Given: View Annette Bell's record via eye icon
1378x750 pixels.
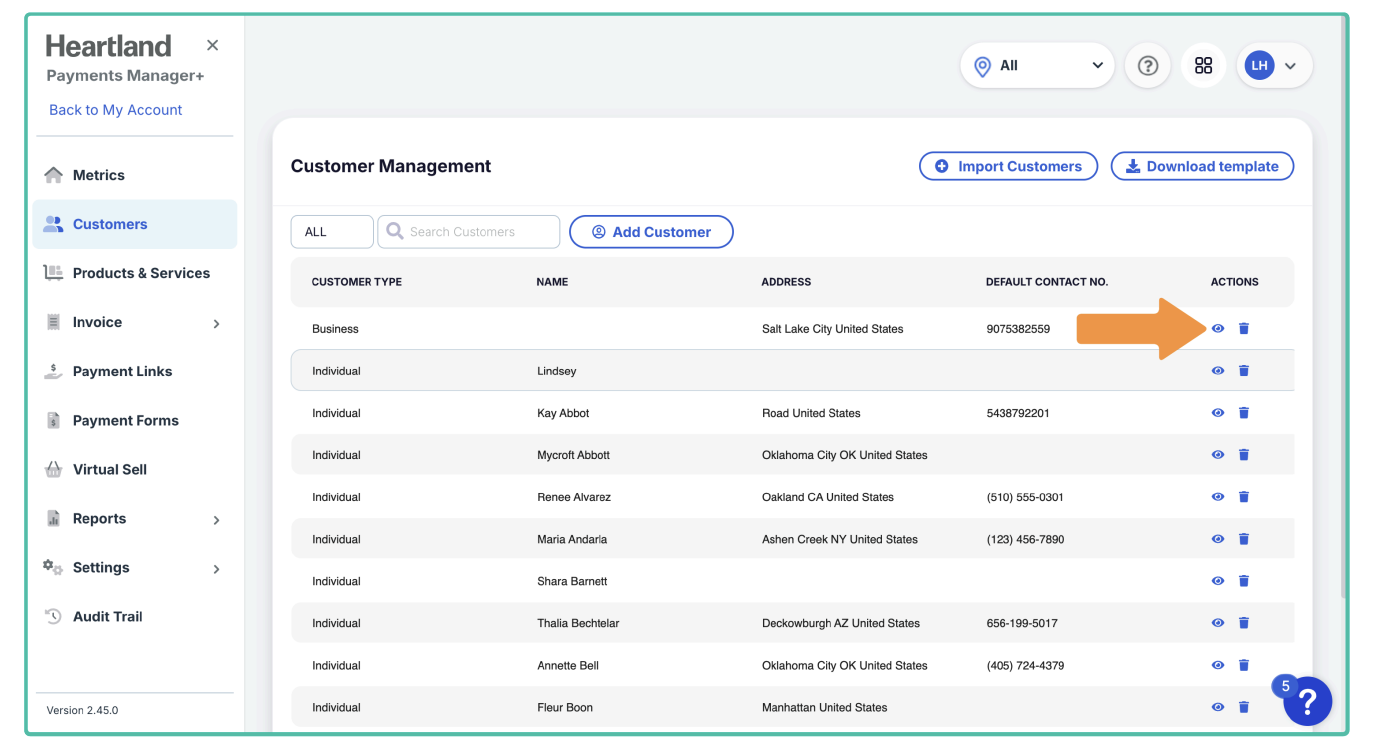Looking at the screenshot, I should pos(1218,665).
